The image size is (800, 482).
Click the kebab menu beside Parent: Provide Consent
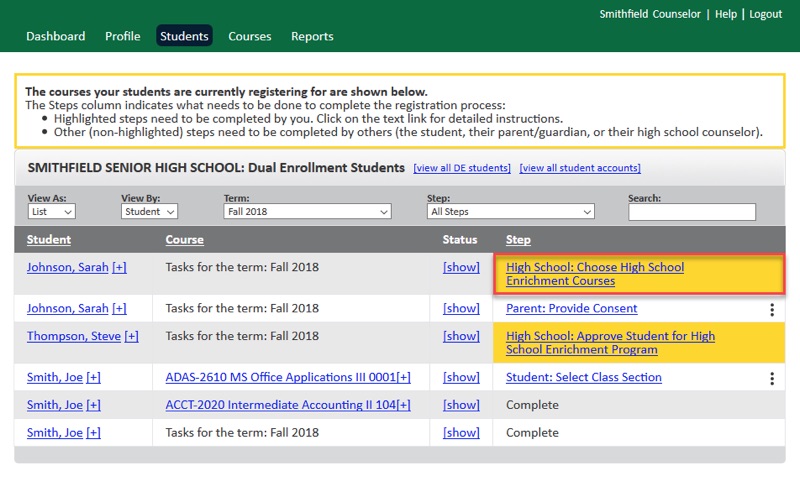[772, 310]
